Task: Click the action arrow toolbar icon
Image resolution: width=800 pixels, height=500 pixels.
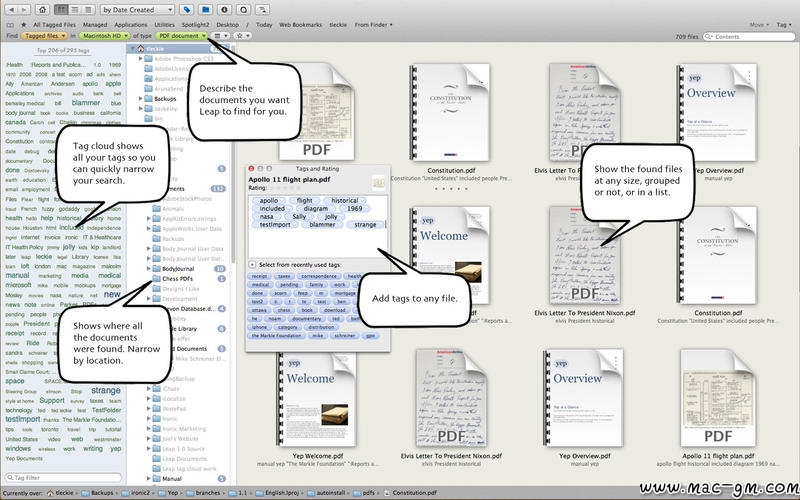Action: [262, 9]
